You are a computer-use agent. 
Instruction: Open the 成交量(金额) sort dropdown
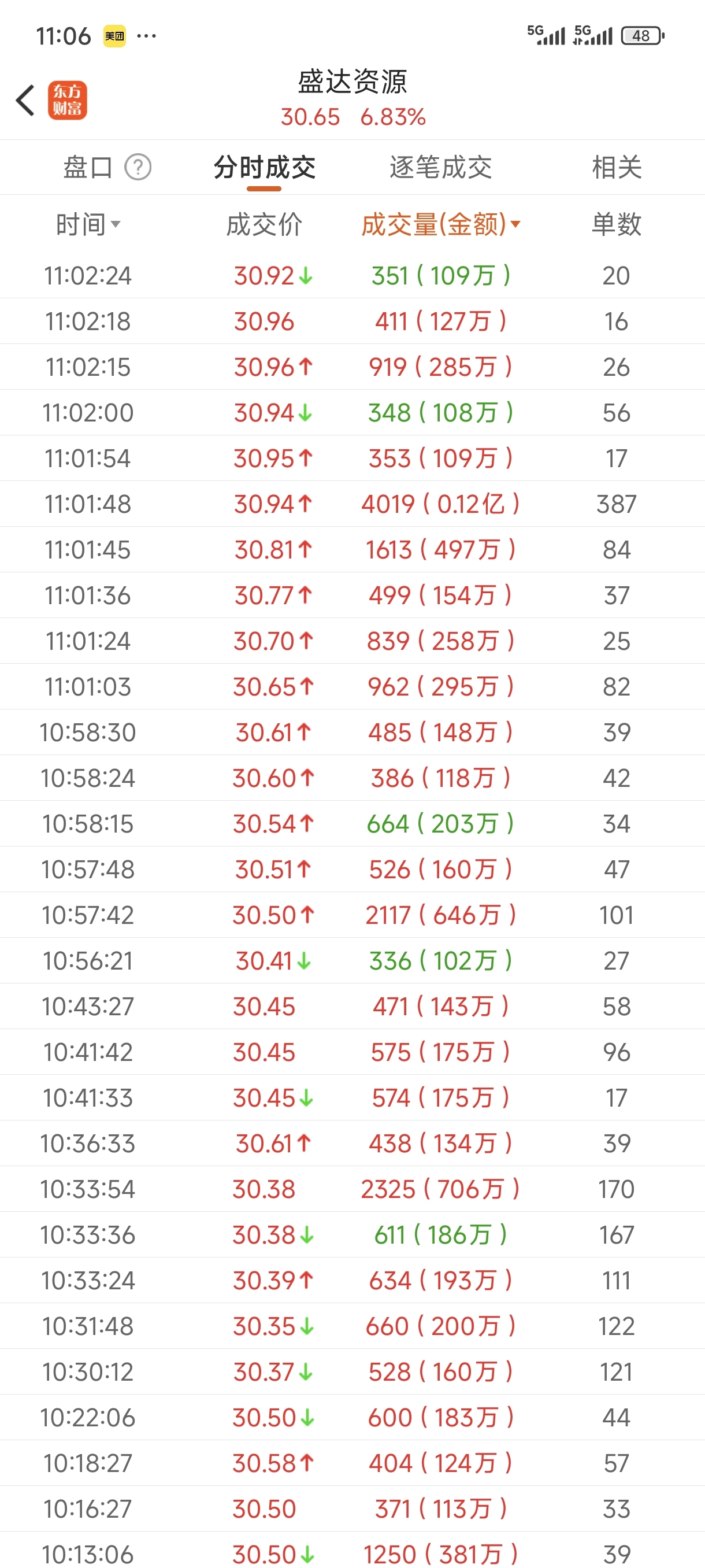coord(441,224)
